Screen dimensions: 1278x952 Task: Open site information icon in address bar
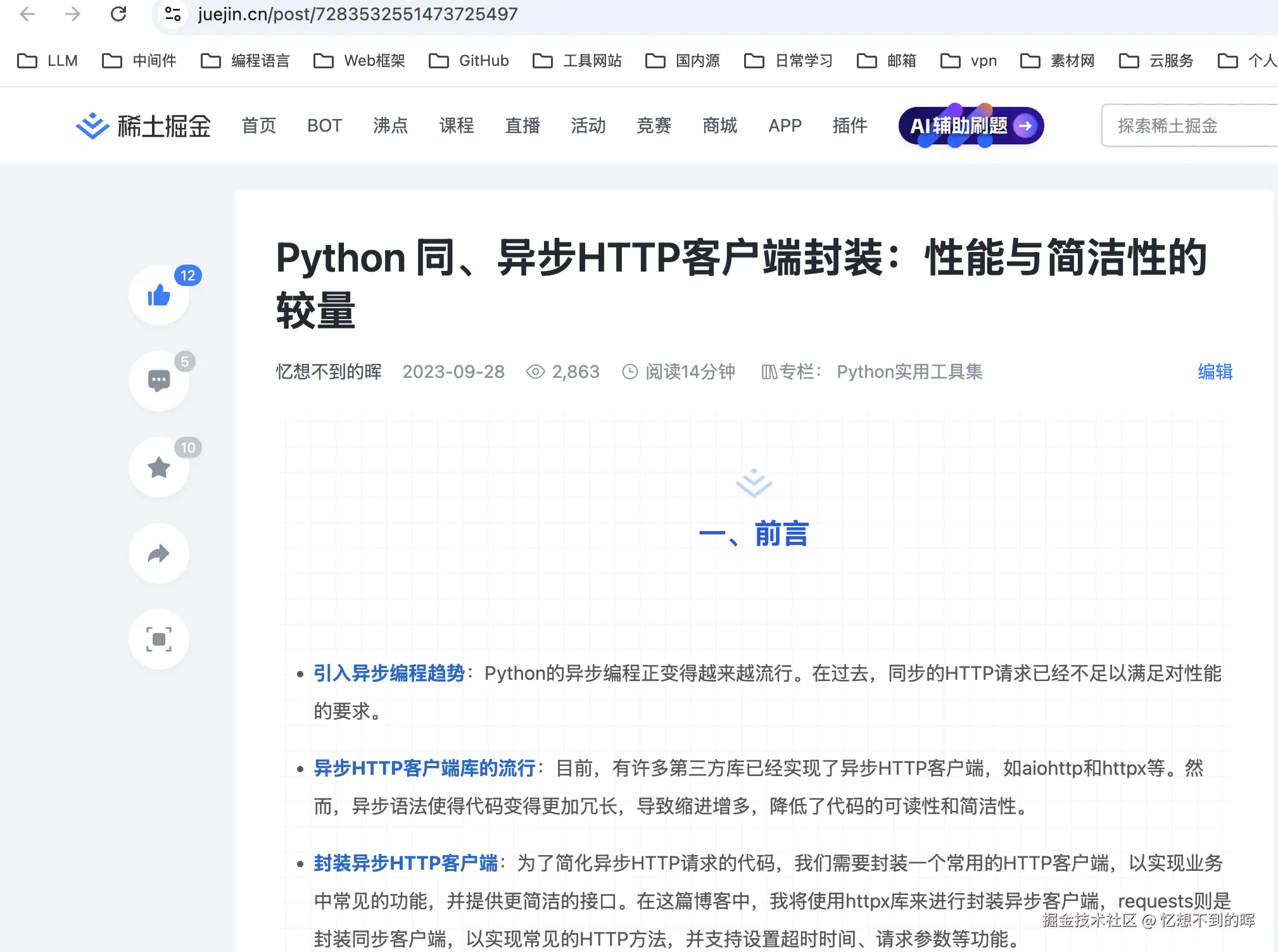[x=173, y=14]
